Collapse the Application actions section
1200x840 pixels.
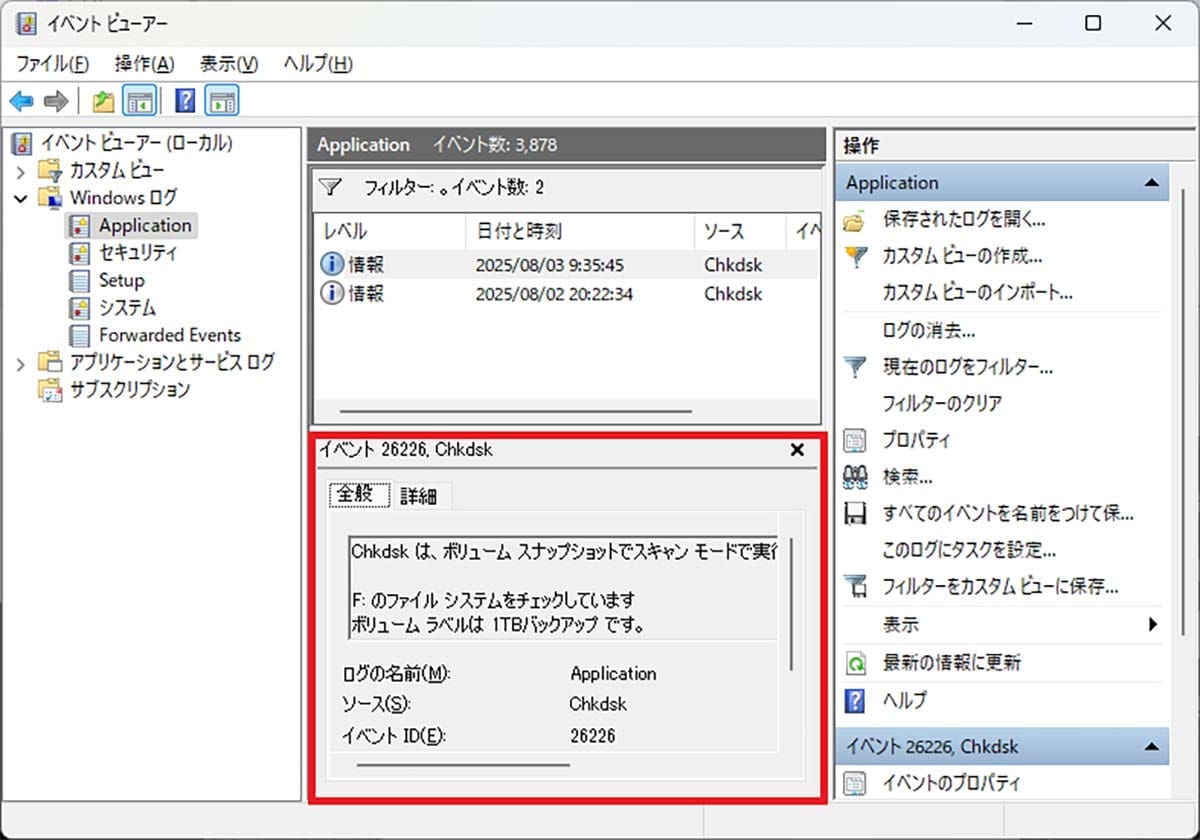pyautogui.click(x=1151, y=183)
